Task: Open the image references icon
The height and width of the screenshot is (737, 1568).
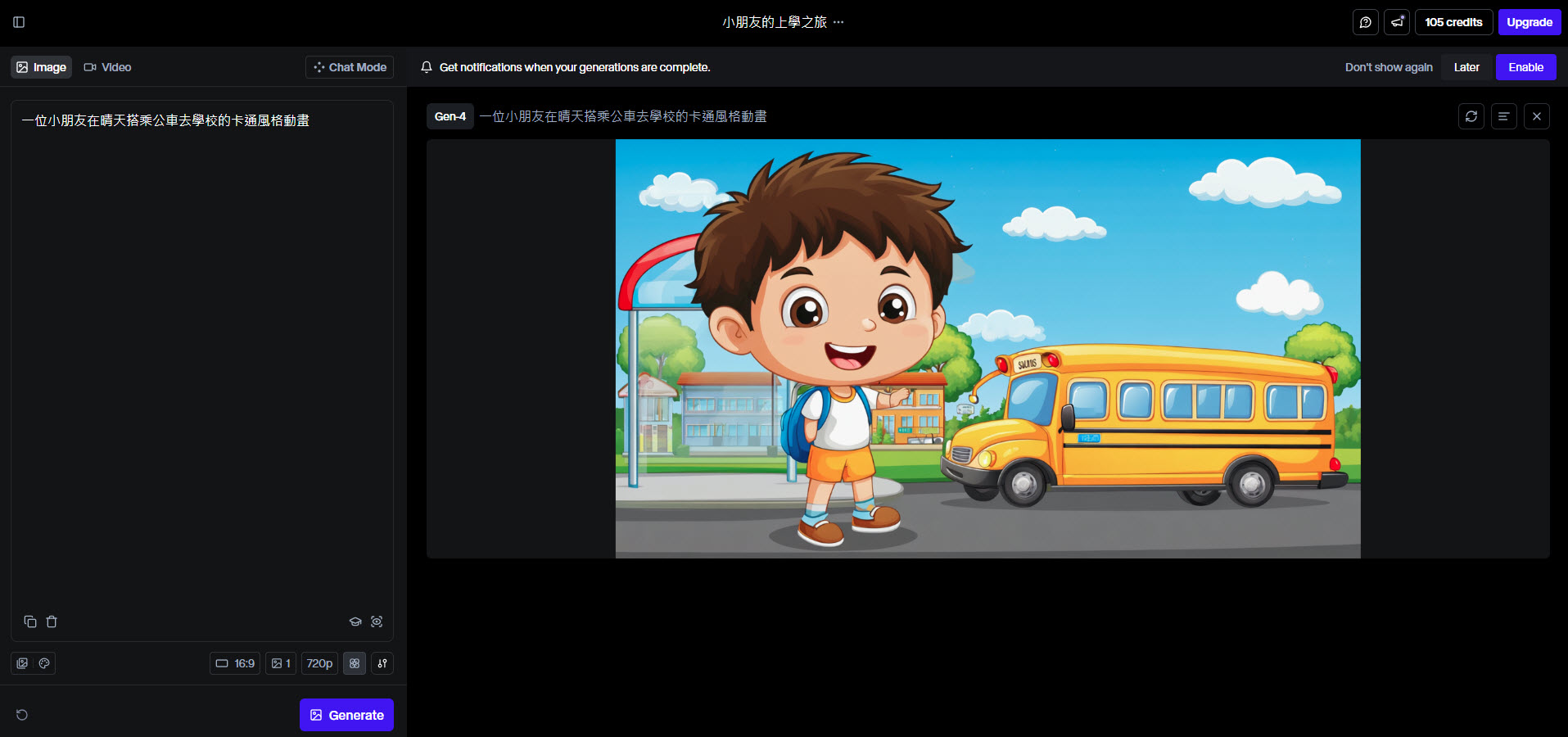Action: (x=22, y=663)
